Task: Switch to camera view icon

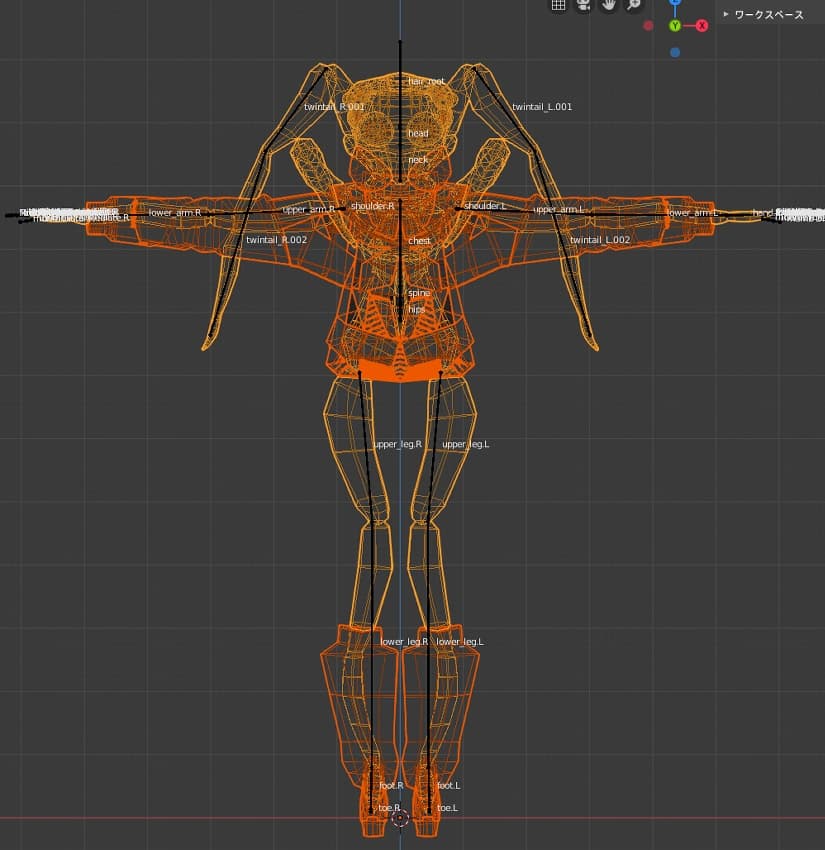Action: click(x=584, y=5)
